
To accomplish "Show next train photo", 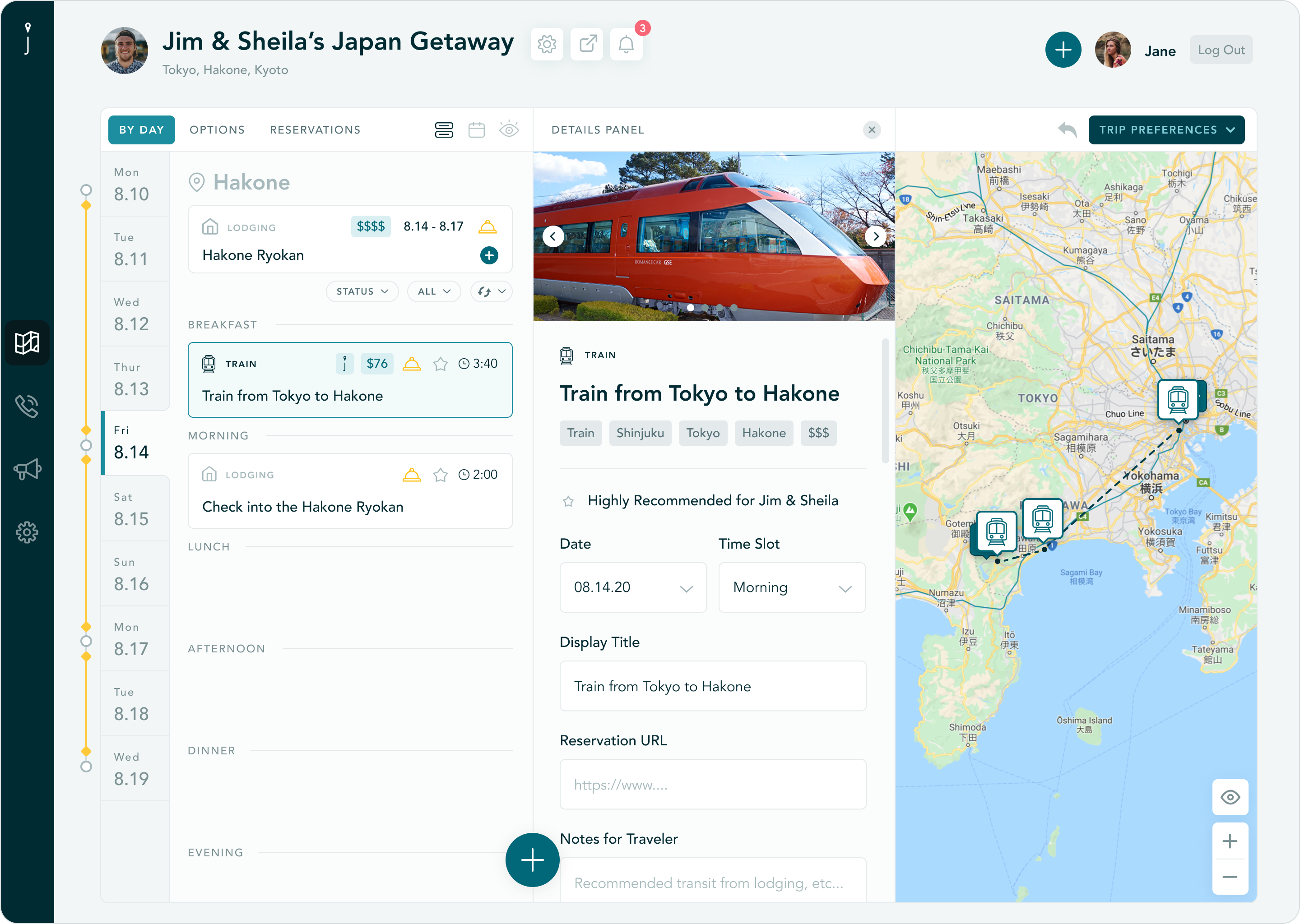I will point(875,236).
